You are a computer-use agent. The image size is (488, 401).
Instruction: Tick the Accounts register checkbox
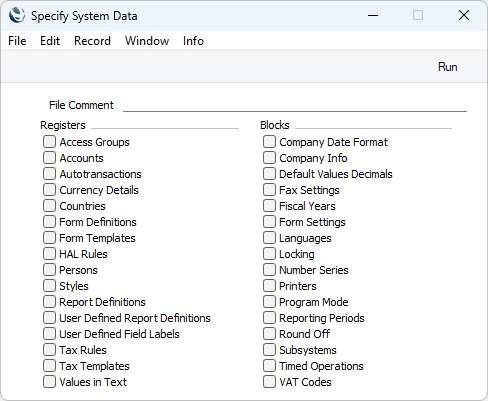coord(49,158)
